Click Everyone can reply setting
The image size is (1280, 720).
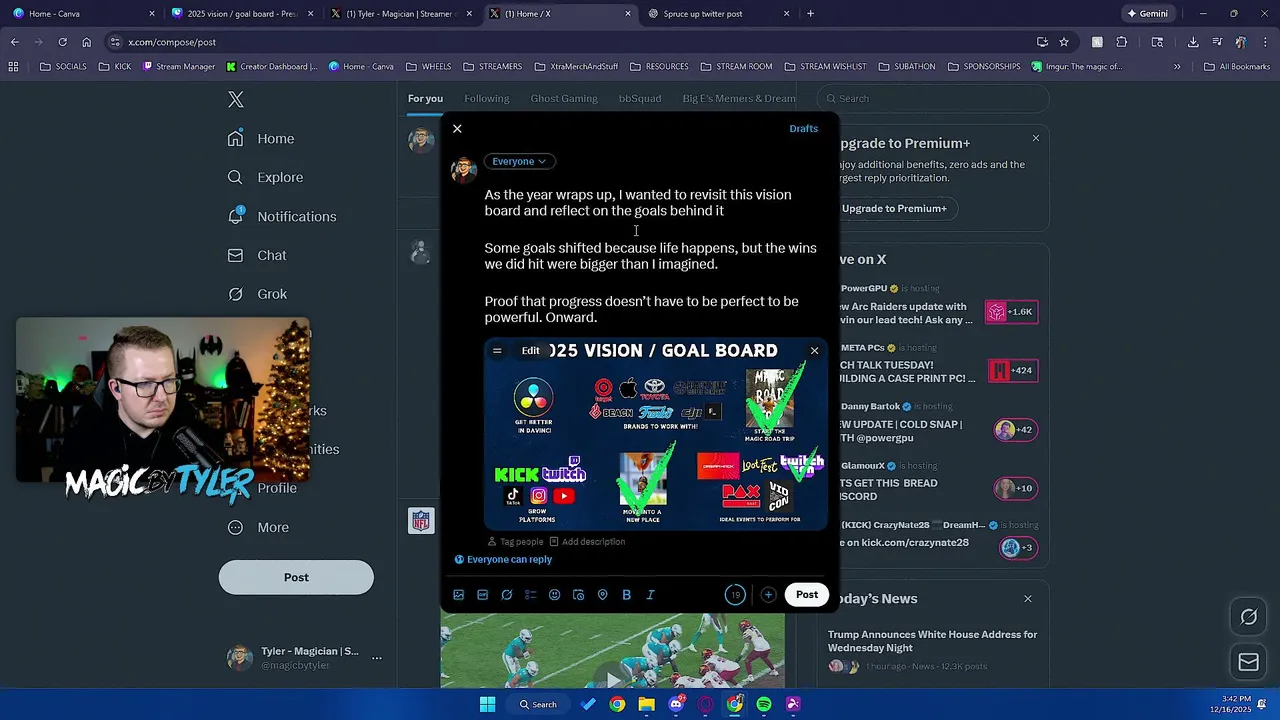[x=503, y=560]
